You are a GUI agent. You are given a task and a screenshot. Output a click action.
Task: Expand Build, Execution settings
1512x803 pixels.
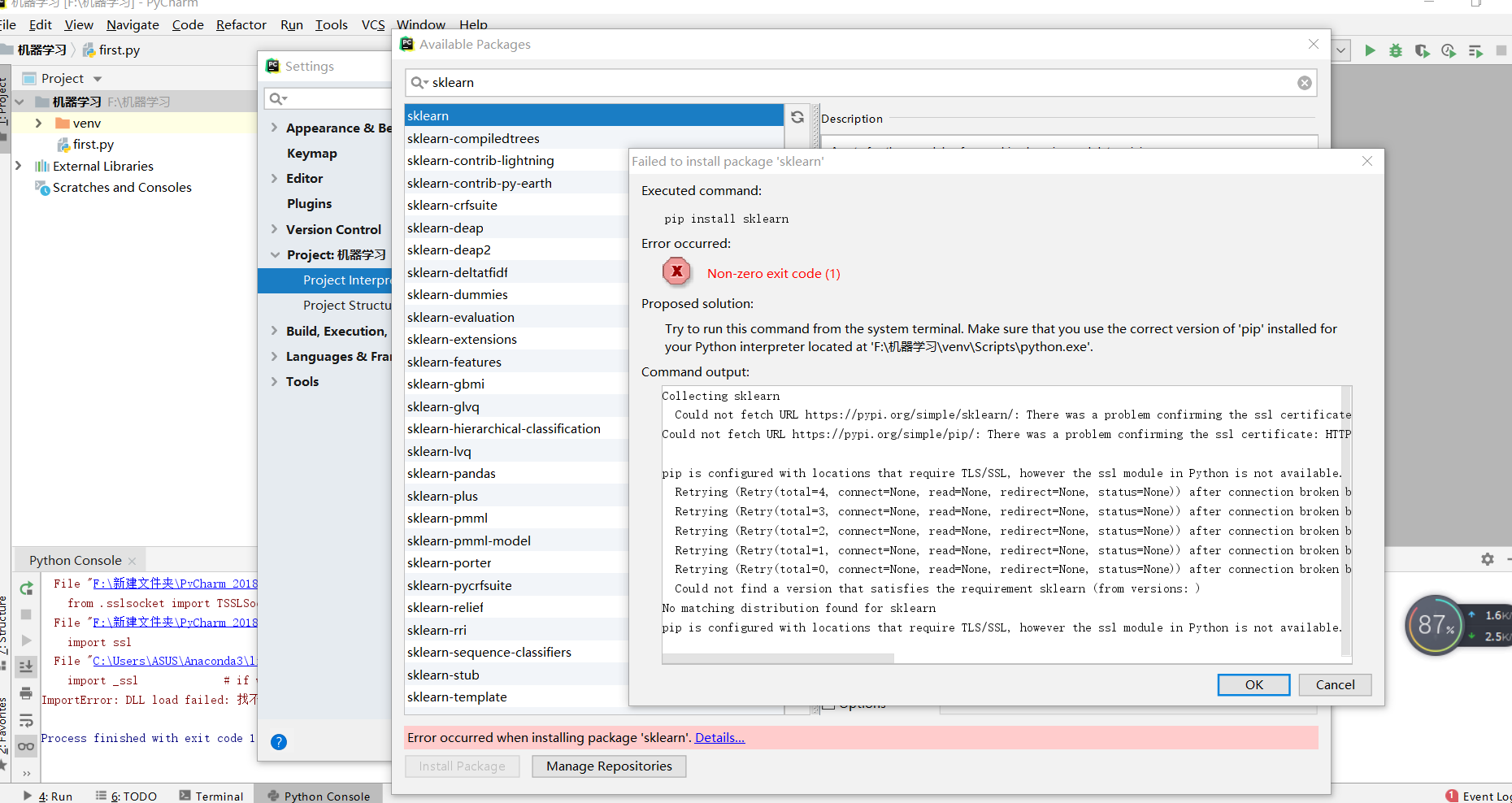pyautogui.click(x=274, y=331)
